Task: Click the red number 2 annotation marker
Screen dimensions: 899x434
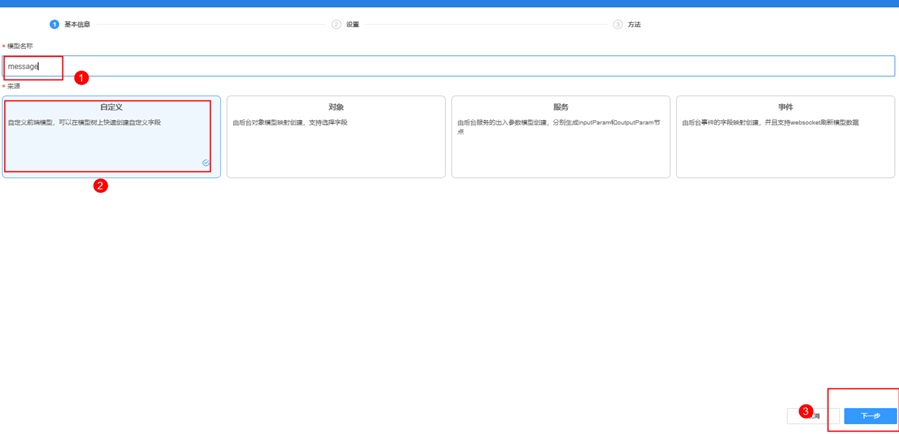Action: click(x=100, y=185)
